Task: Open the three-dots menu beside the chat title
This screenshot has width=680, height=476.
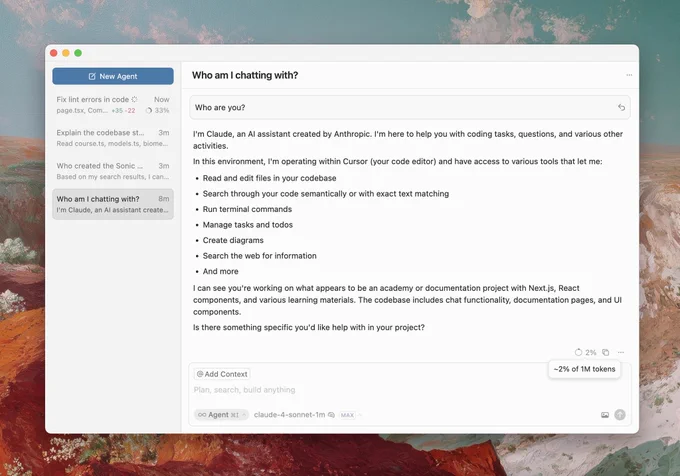Action: point(629,75)
